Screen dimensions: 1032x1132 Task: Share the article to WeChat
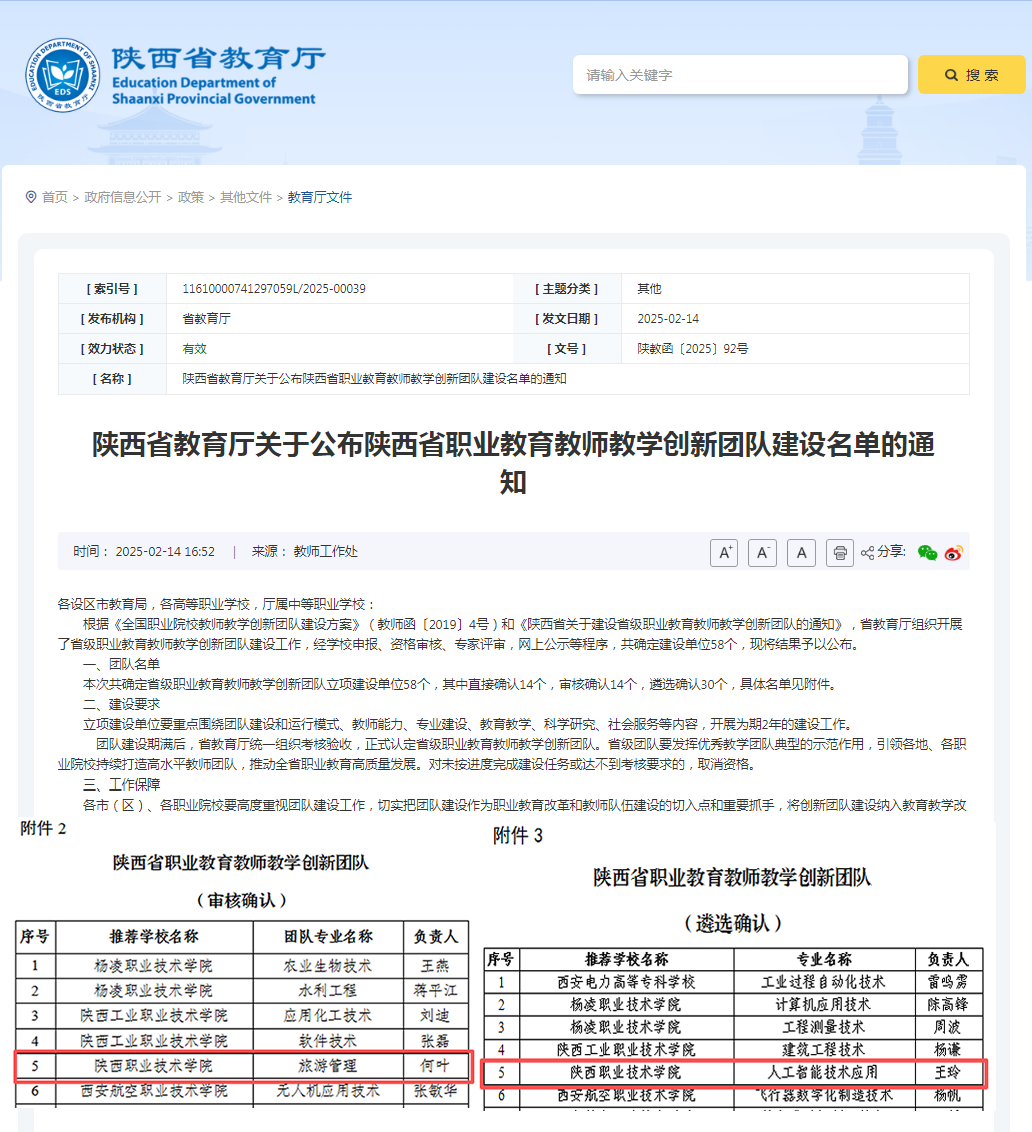927,552
